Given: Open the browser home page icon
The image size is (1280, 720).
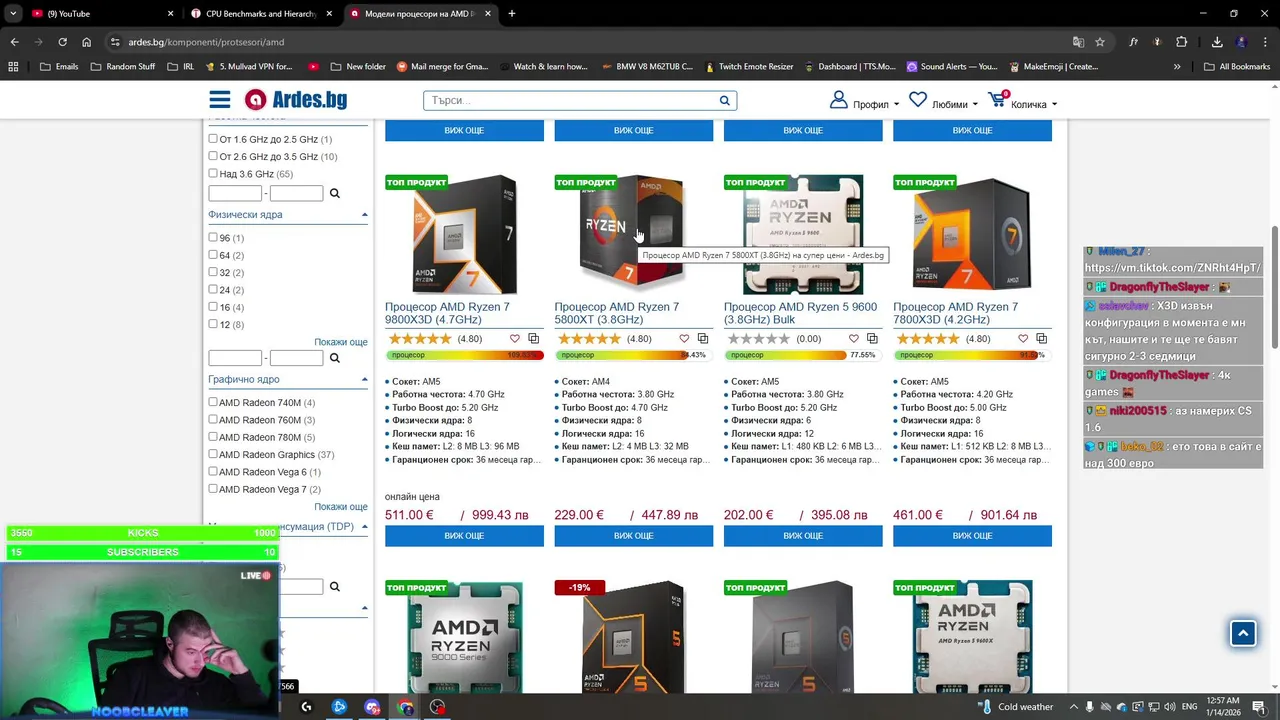Looking at the screenshot, I should coord(86,42).
